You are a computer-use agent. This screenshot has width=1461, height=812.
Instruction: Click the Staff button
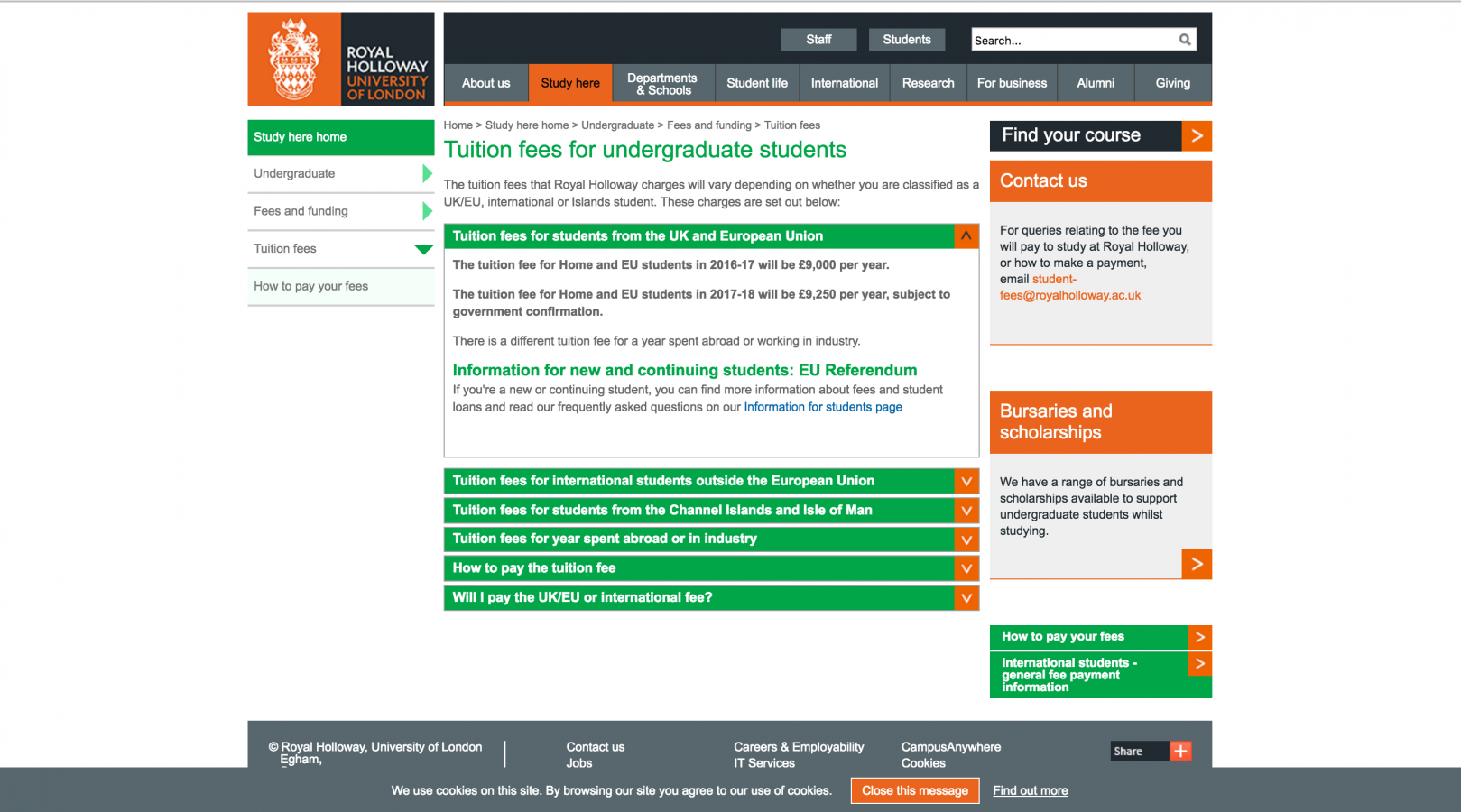(x=818, y=40)
